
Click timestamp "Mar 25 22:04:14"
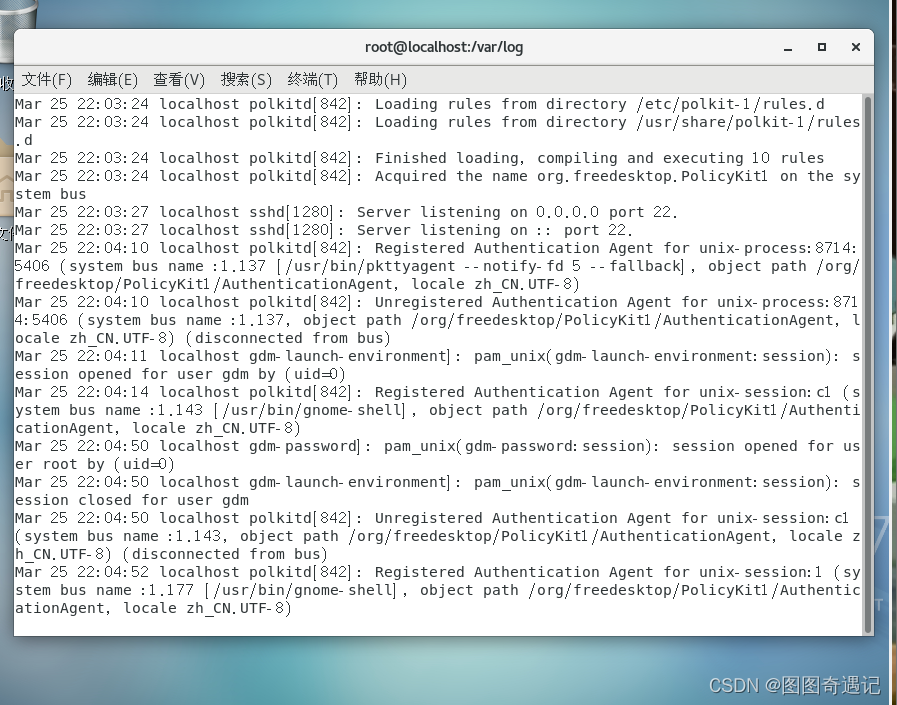(82, 393)
